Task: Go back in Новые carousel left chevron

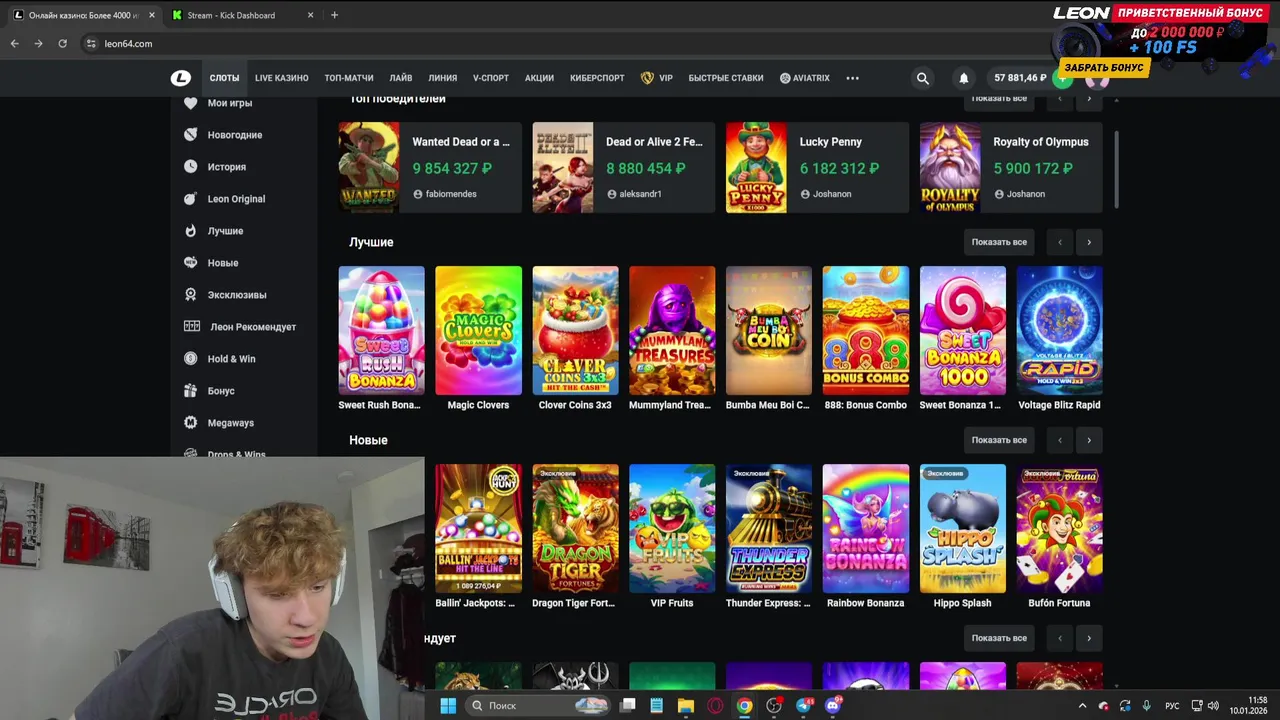Action: click(1060, 440)
